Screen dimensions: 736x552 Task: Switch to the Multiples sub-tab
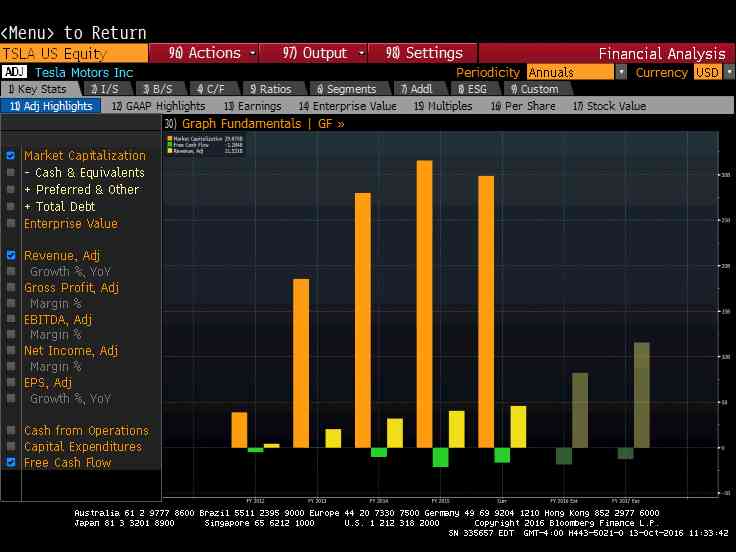(x=443, y=106)
